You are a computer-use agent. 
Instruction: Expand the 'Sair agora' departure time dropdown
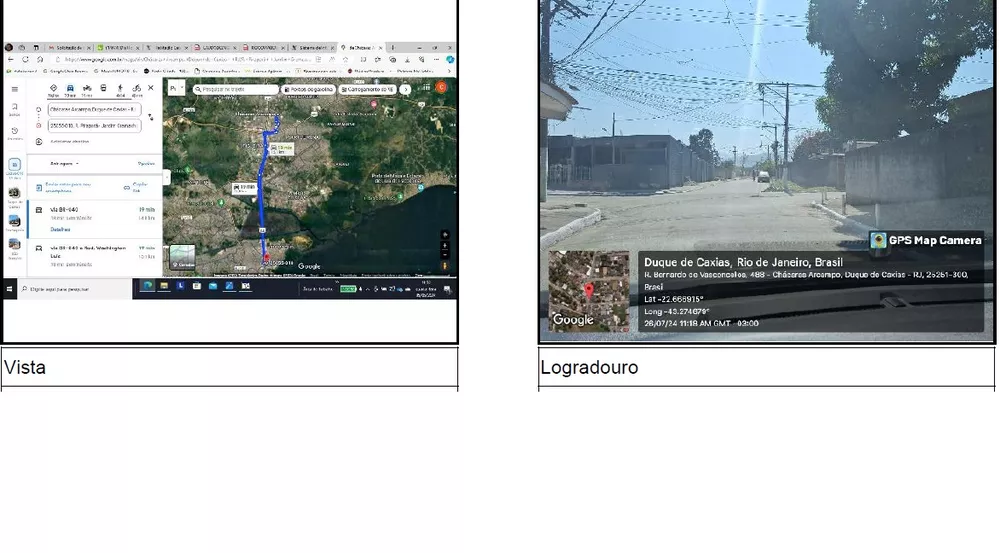coord(65,162)
